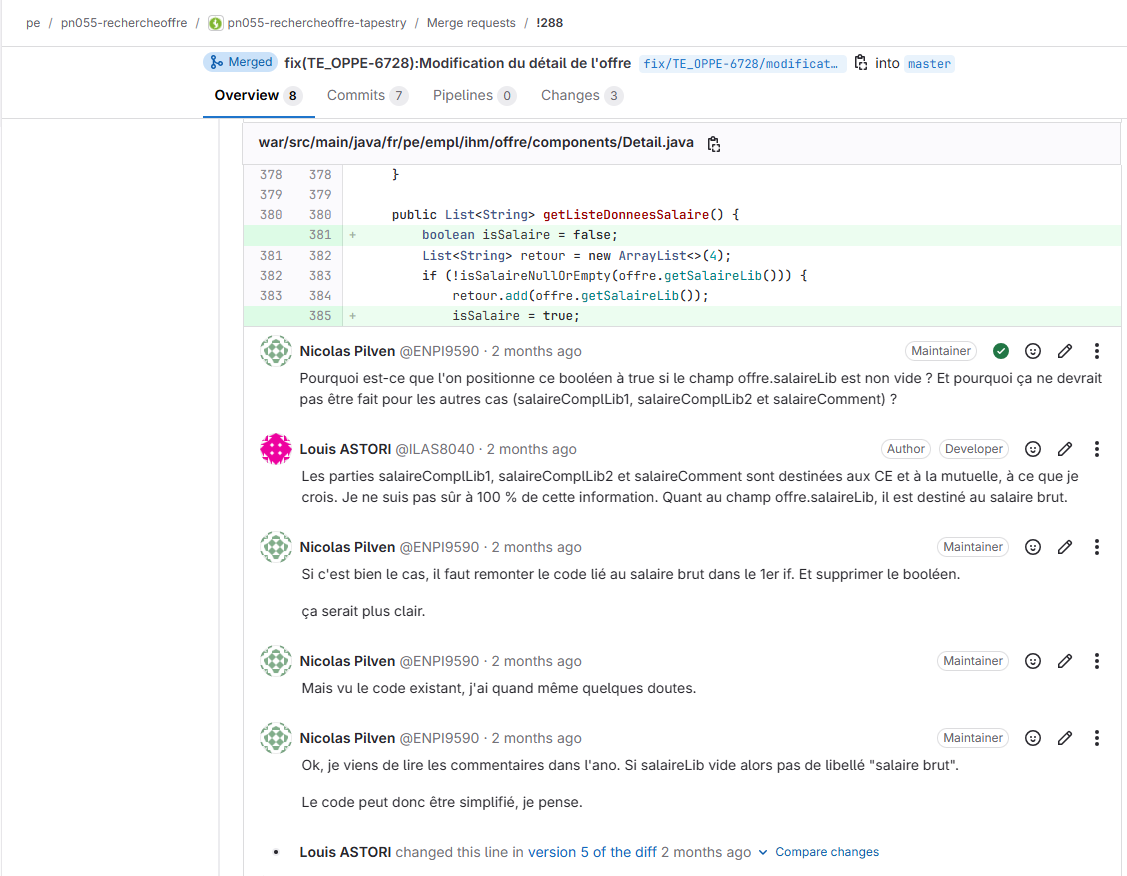The height and width of the screenshot is (876, 1127).
Task: Add emoji reaction to Nicolas Pilven's first comment
Action: tap(1032, 350)
